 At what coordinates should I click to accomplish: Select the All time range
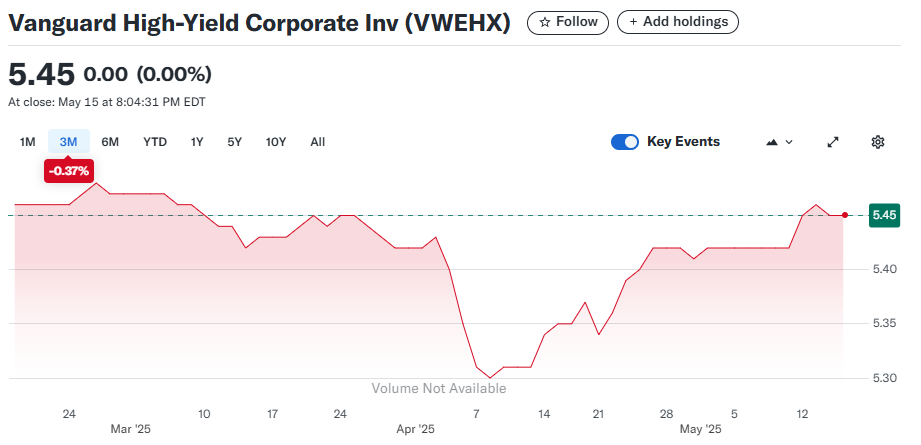point(318,141)
